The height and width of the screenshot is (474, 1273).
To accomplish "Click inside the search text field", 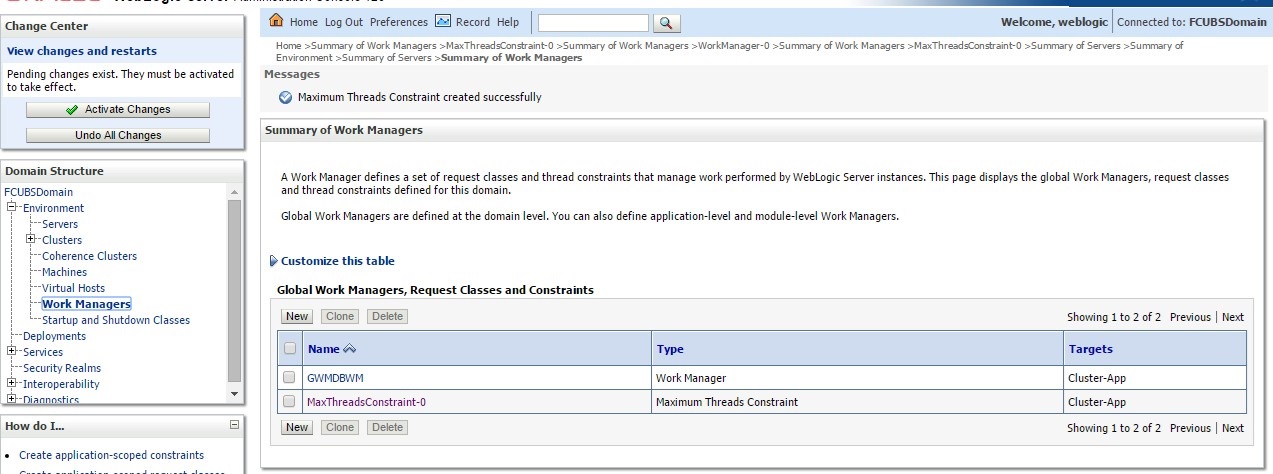I will click(x=593, y=22).
